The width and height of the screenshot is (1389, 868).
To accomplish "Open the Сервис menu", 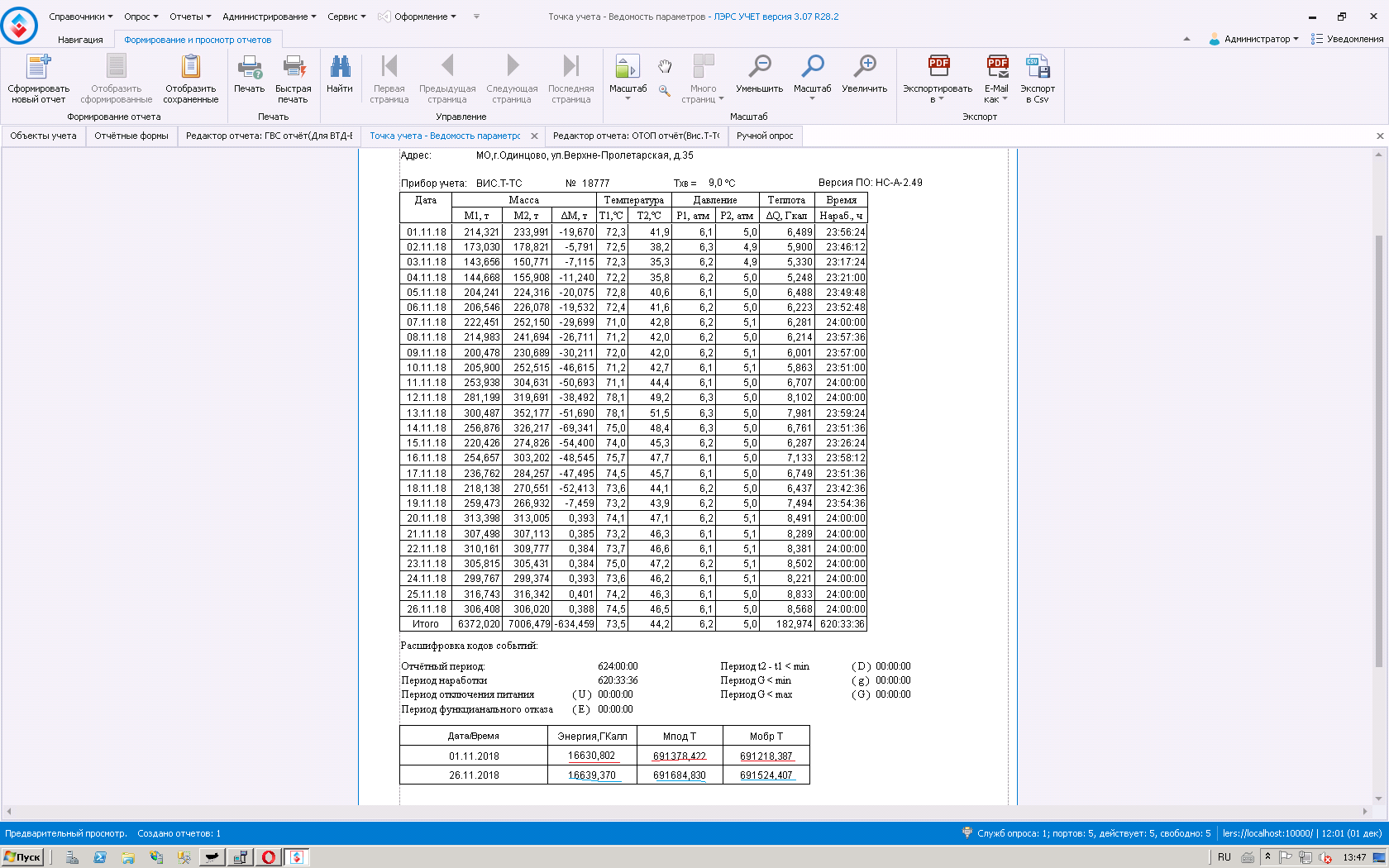I will pyautogui.click(x=346, y=17).
